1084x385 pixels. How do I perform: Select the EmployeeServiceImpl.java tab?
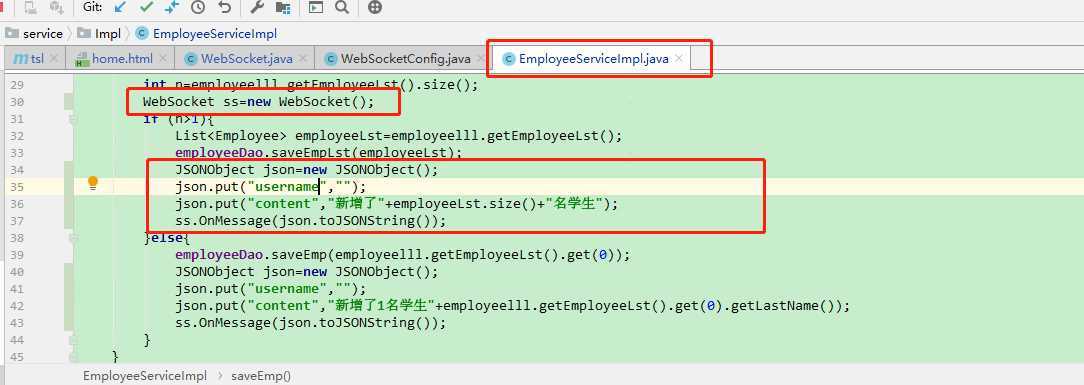(593, 59)
